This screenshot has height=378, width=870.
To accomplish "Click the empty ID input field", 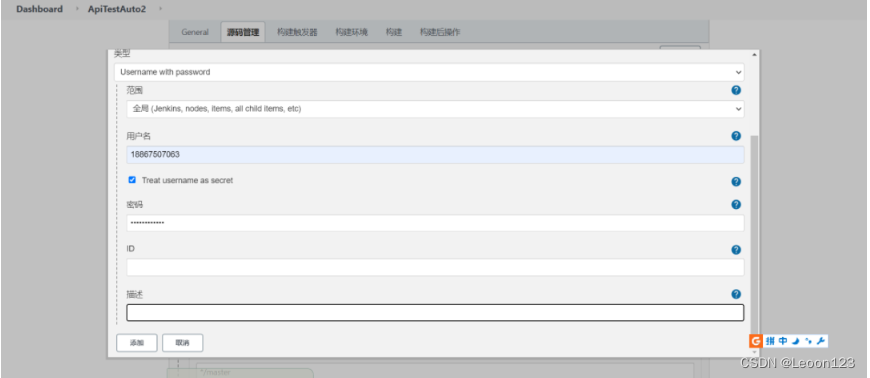I will pos(435,268).
